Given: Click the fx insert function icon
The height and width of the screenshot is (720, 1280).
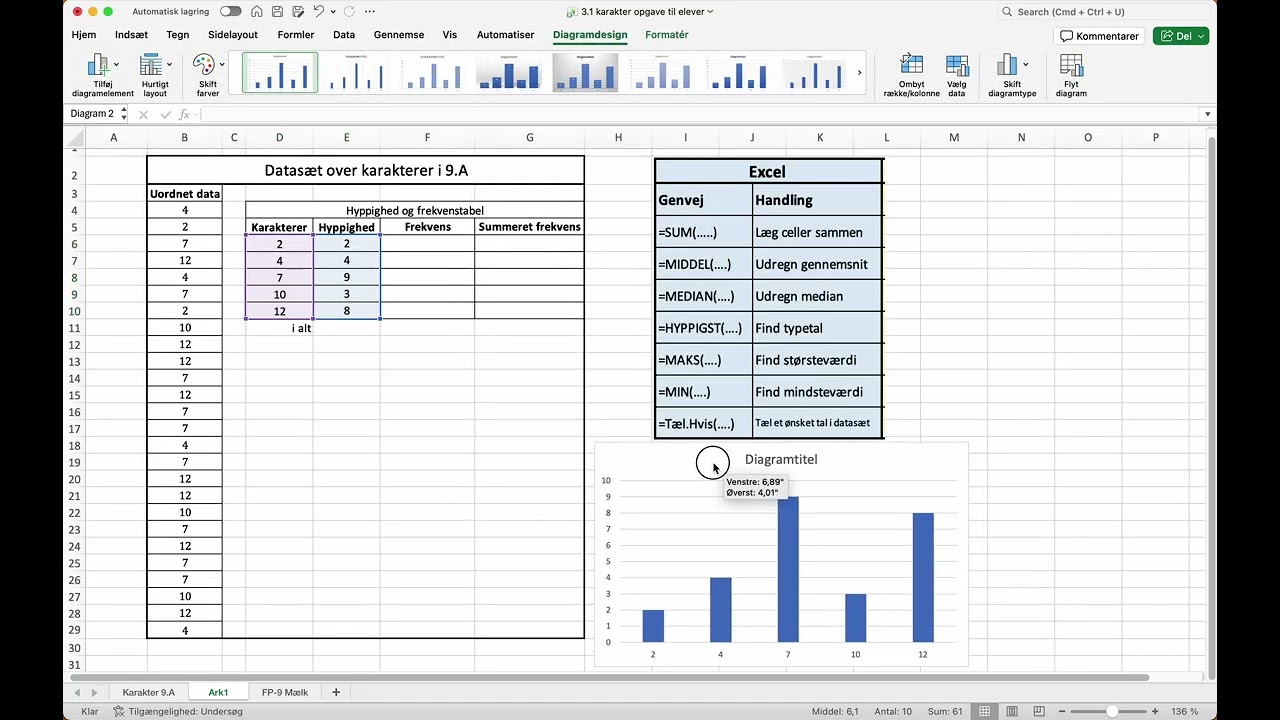Looking at the screenshot, I should coord(185,115).
